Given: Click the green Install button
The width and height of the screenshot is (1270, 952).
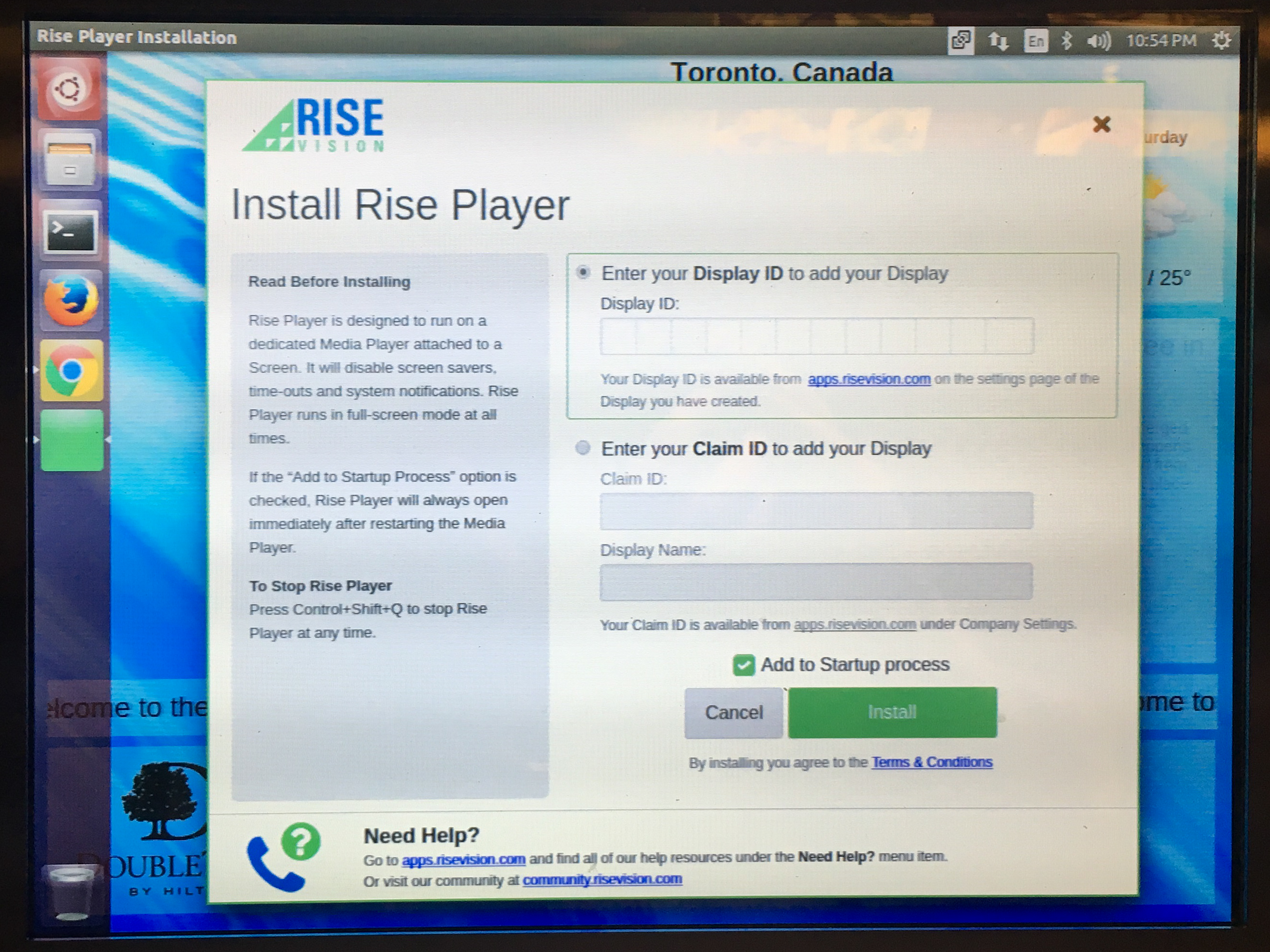Looking at the screenshot, I should click(x=892, y=712).
